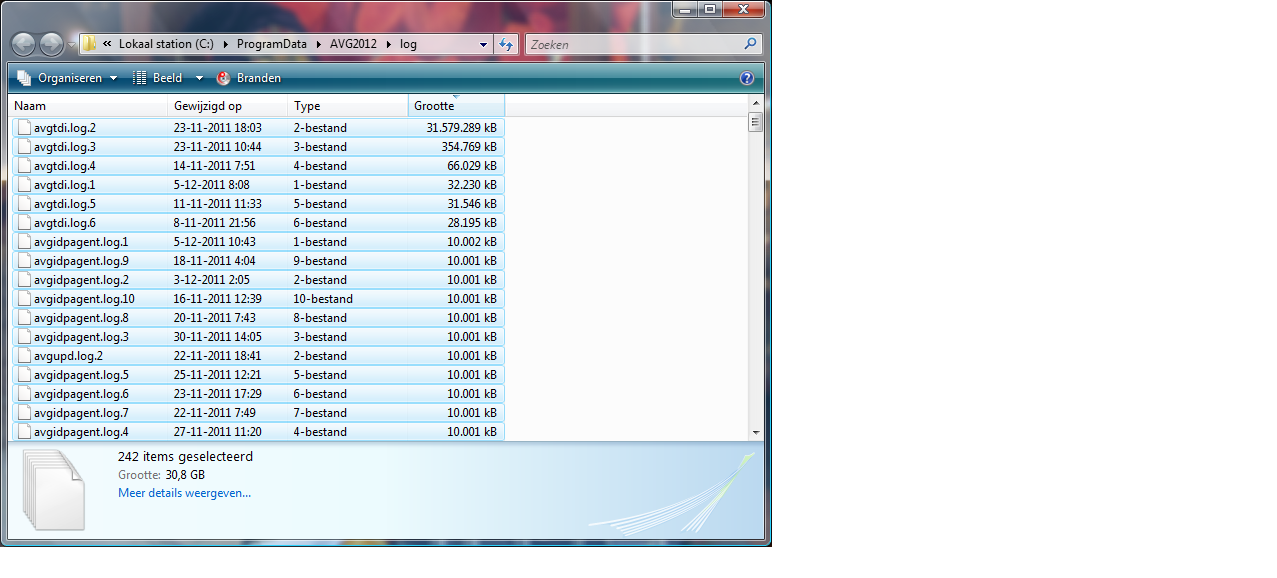Click the 31.579.289 kB size cell
1277x578 pixels.
(461, 128)
